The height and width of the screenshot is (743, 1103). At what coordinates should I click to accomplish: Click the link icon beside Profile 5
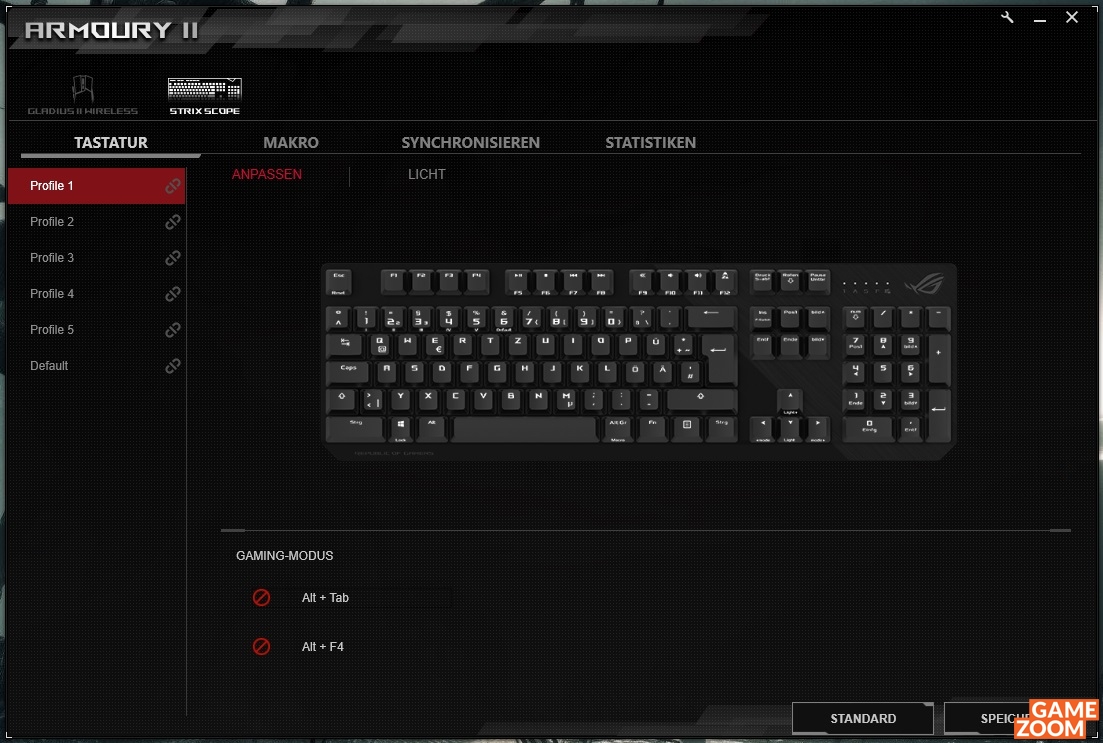[x=172, y=329]
